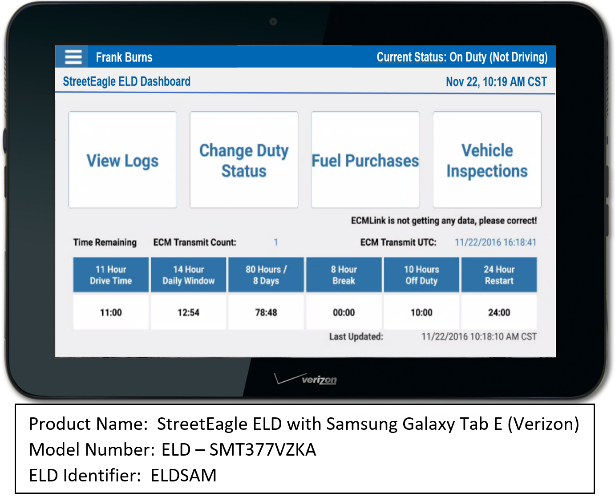The image size is (615, 497).
Task: Click the driver name Frank Burns
Action: coord(124,57)
